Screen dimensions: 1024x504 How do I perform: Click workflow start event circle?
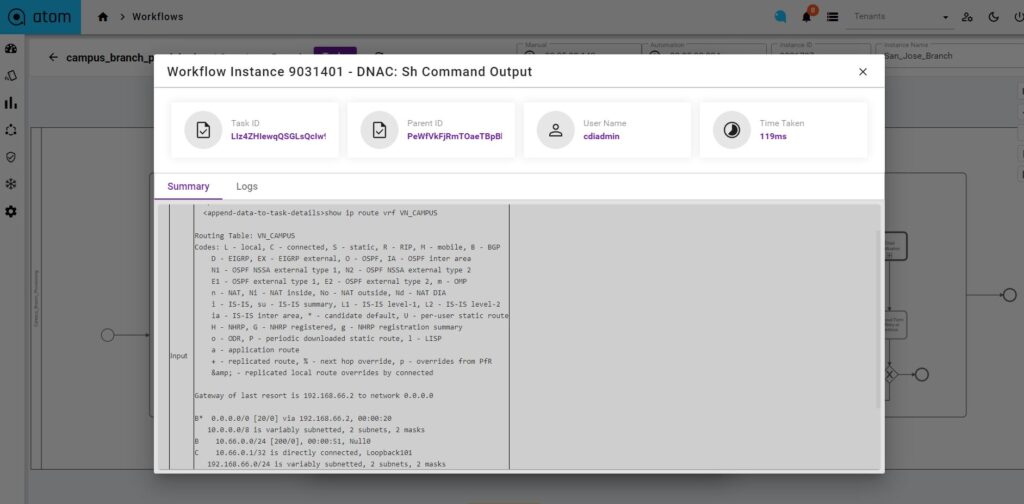(x=108, y=335)
